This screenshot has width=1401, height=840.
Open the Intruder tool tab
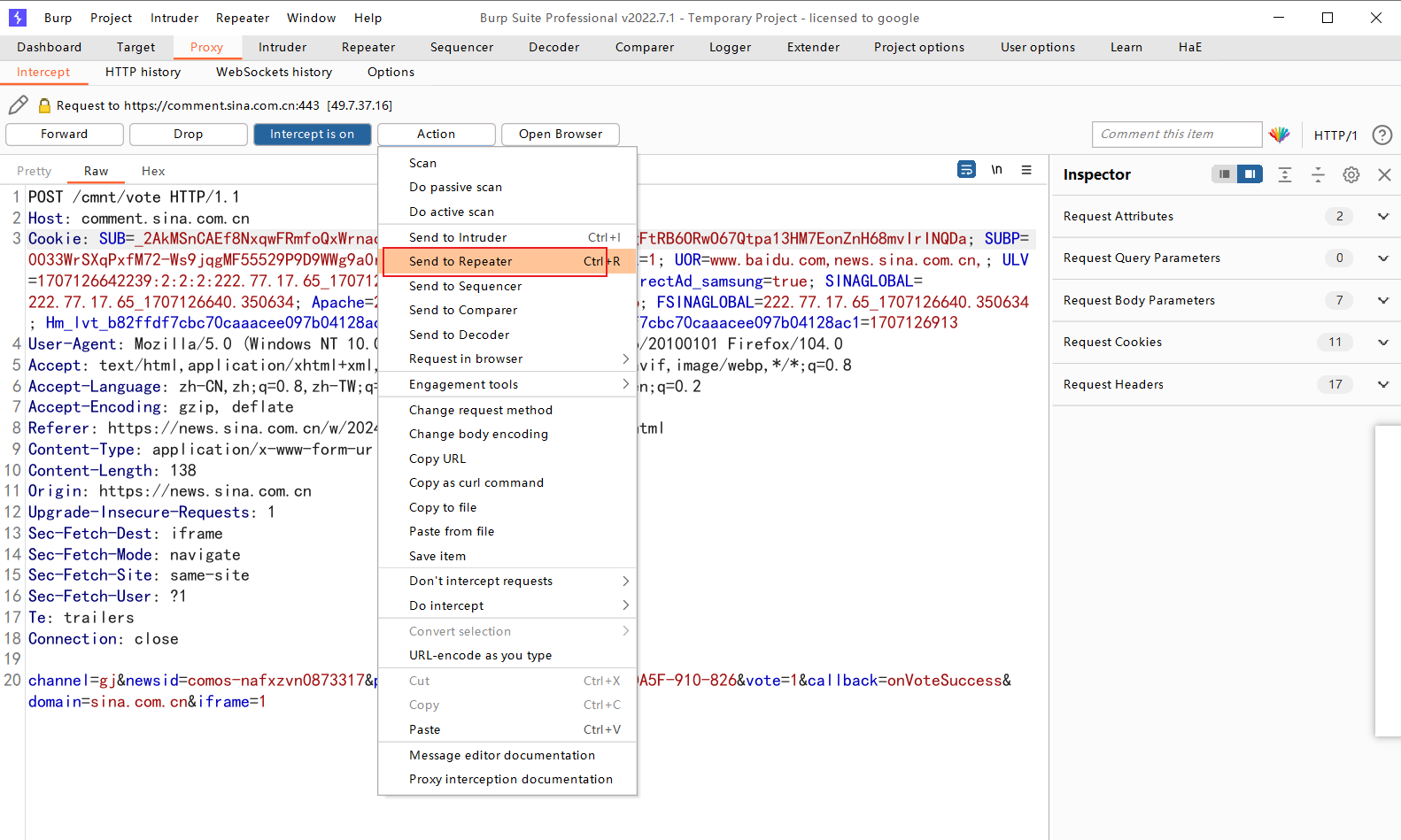point(283,48)
